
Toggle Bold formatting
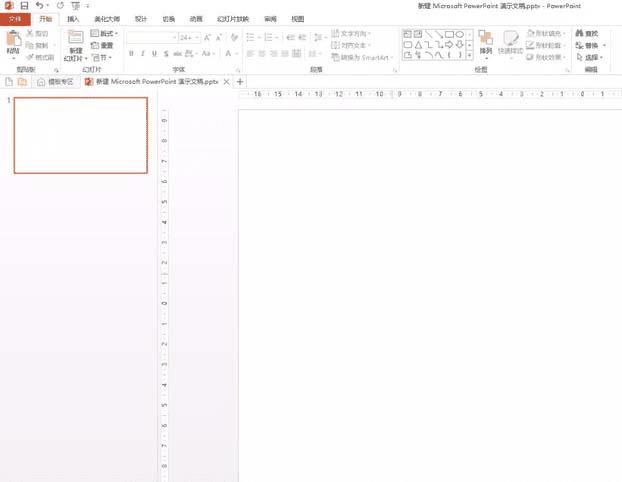coord(131,54)
